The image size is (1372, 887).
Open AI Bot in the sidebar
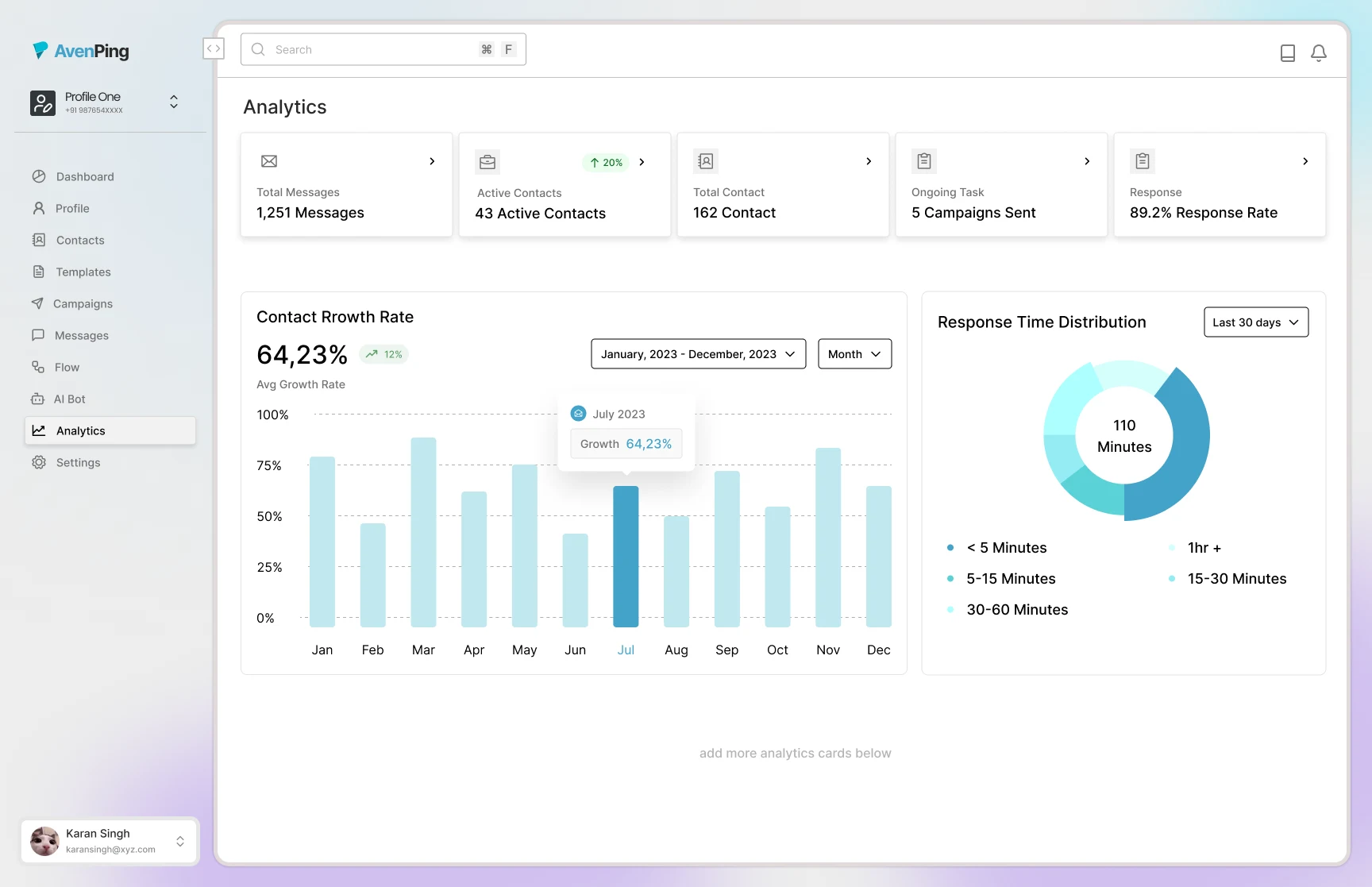coord(110,399)
